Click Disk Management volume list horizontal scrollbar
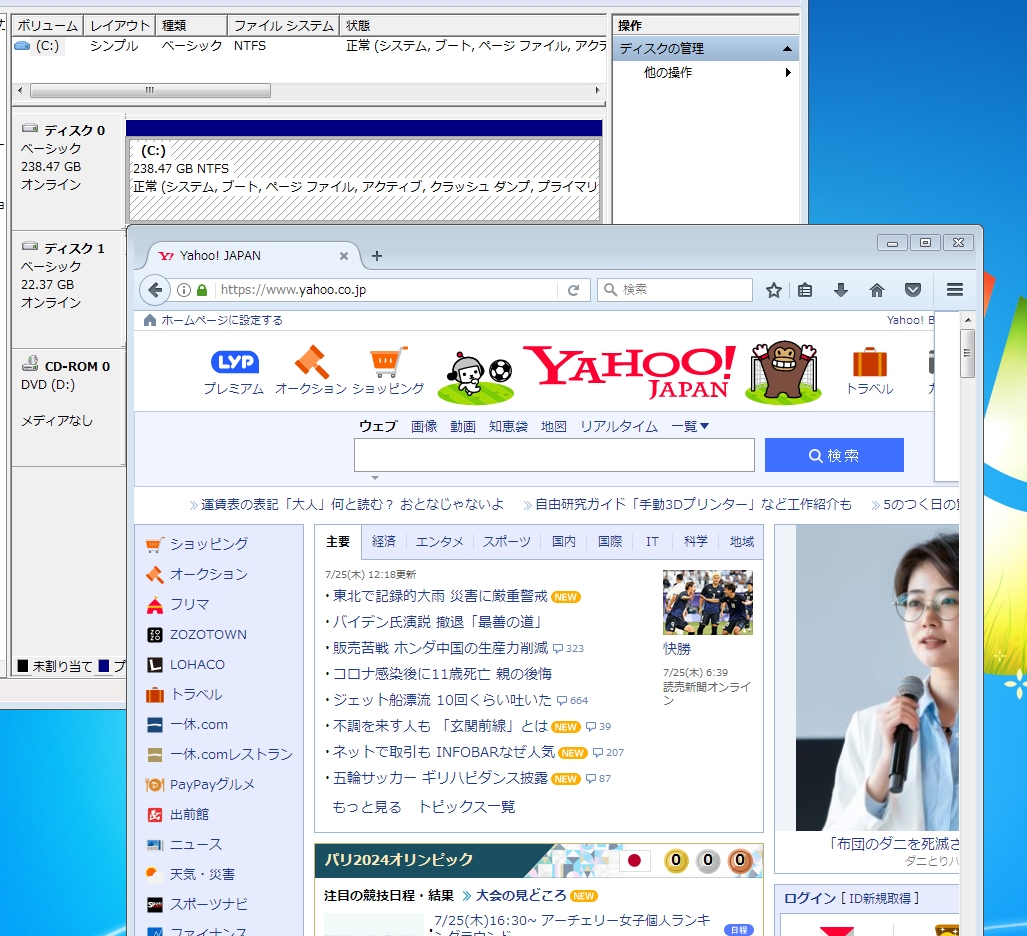This screenshot has height=936, width=1027. tap(151, 90)
